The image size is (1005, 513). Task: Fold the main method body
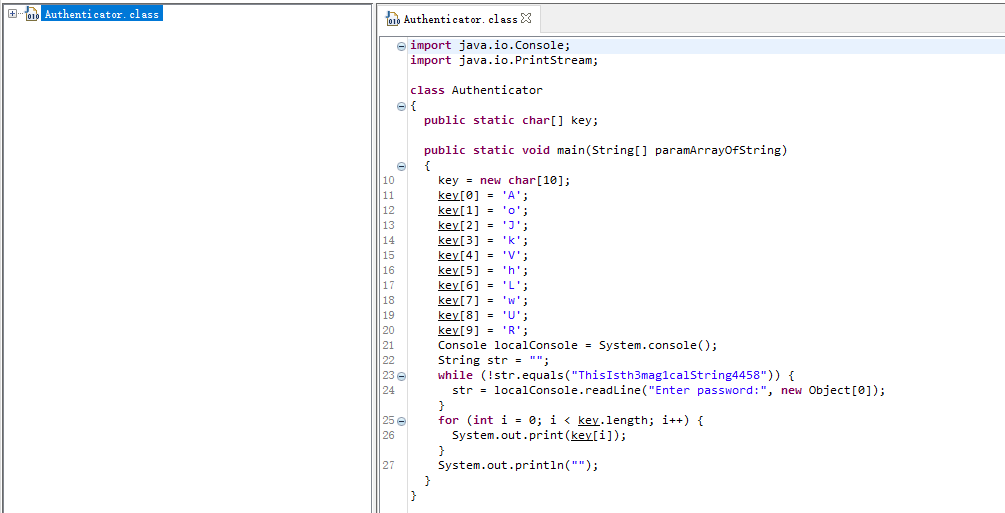401,166
